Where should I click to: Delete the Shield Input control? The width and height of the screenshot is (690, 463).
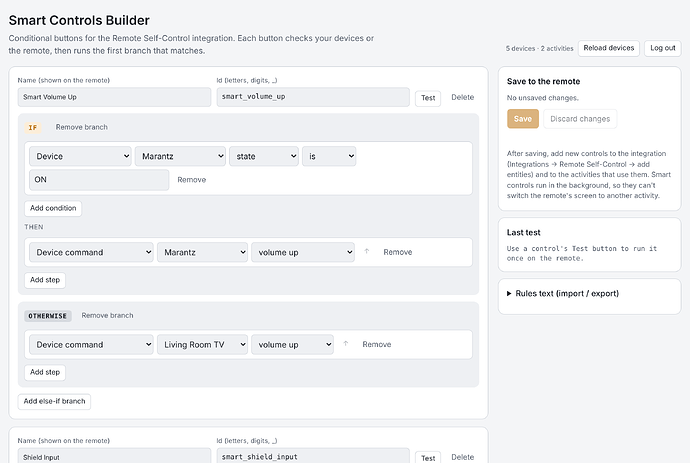(462, 457)
